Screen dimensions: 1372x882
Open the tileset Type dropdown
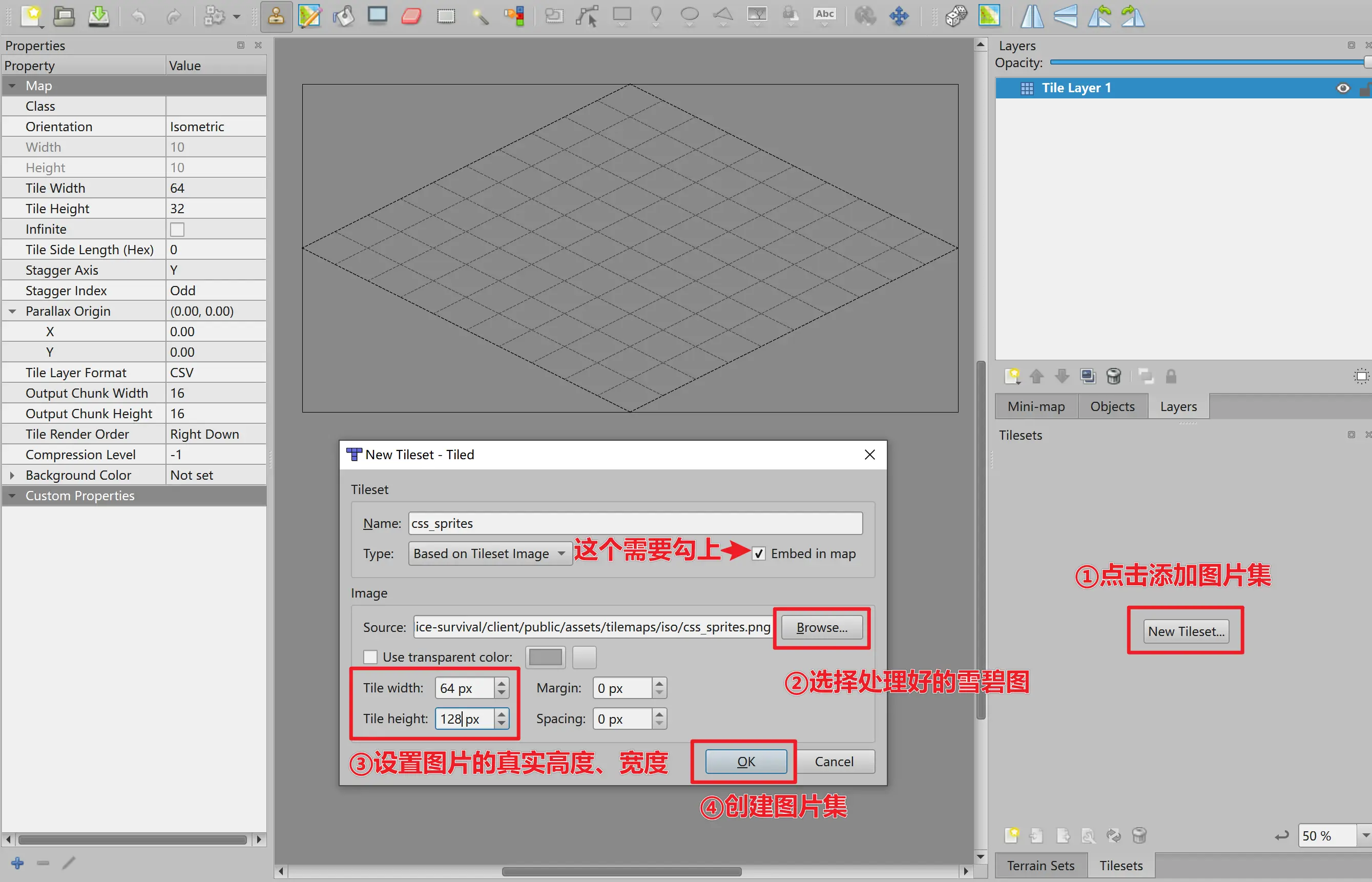tap(489, 554)
